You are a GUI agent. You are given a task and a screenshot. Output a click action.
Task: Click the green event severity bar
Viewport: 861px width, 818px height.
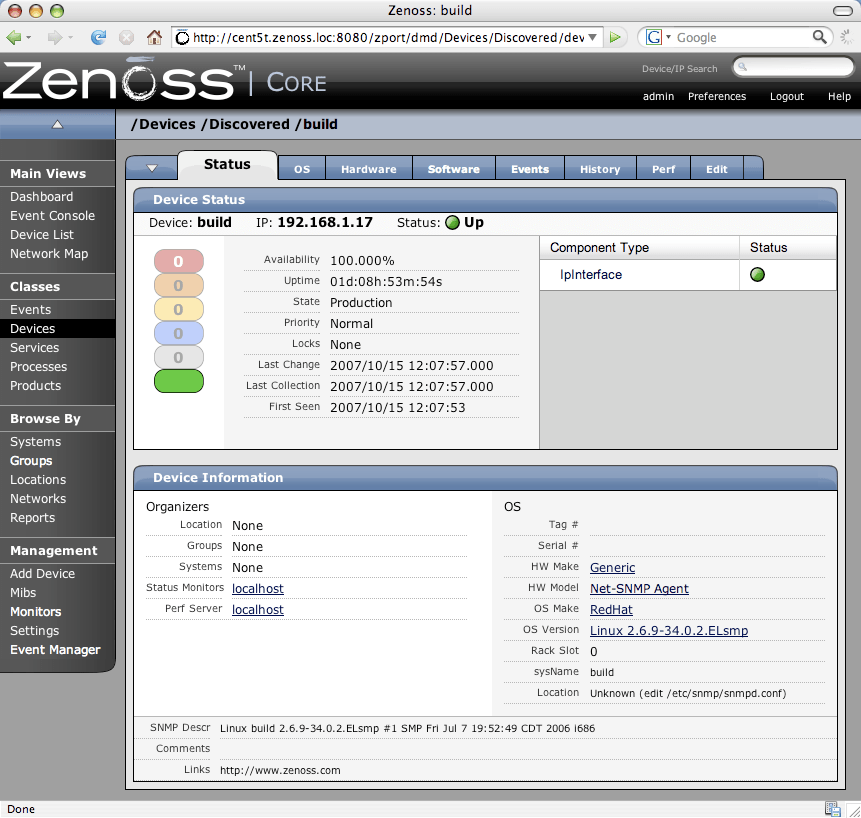(179, 381)
